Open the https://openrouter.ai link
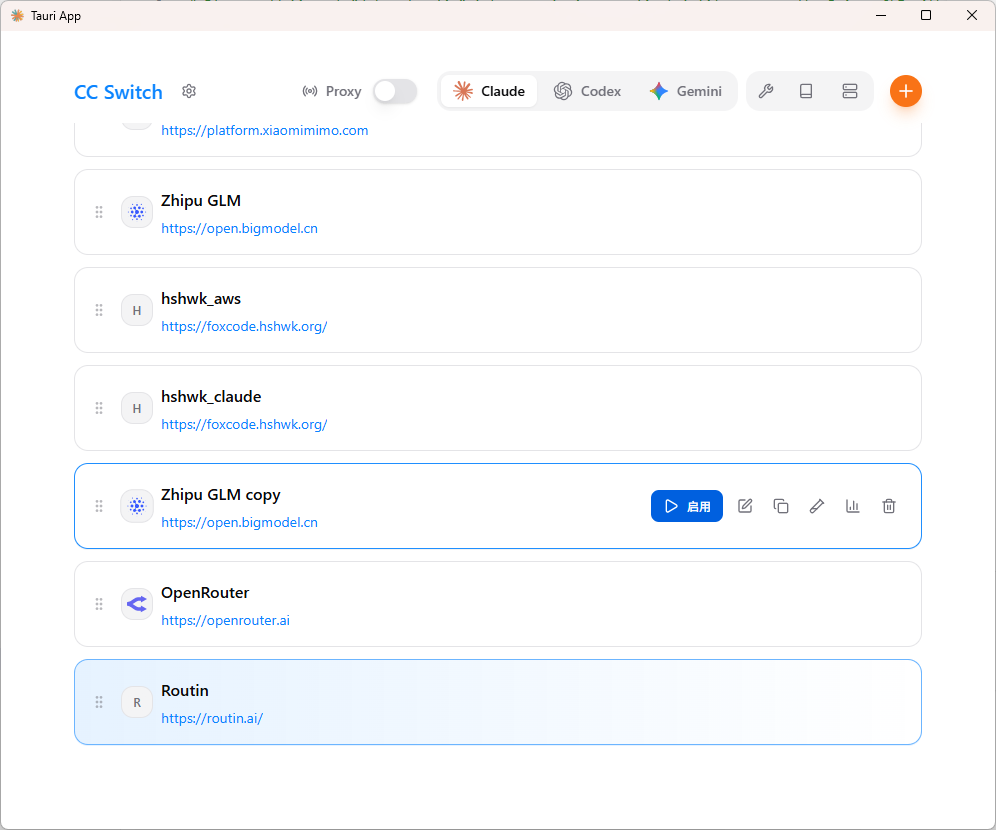The width and height of the screenshot is (996, 830). click(x=225, y=620)
